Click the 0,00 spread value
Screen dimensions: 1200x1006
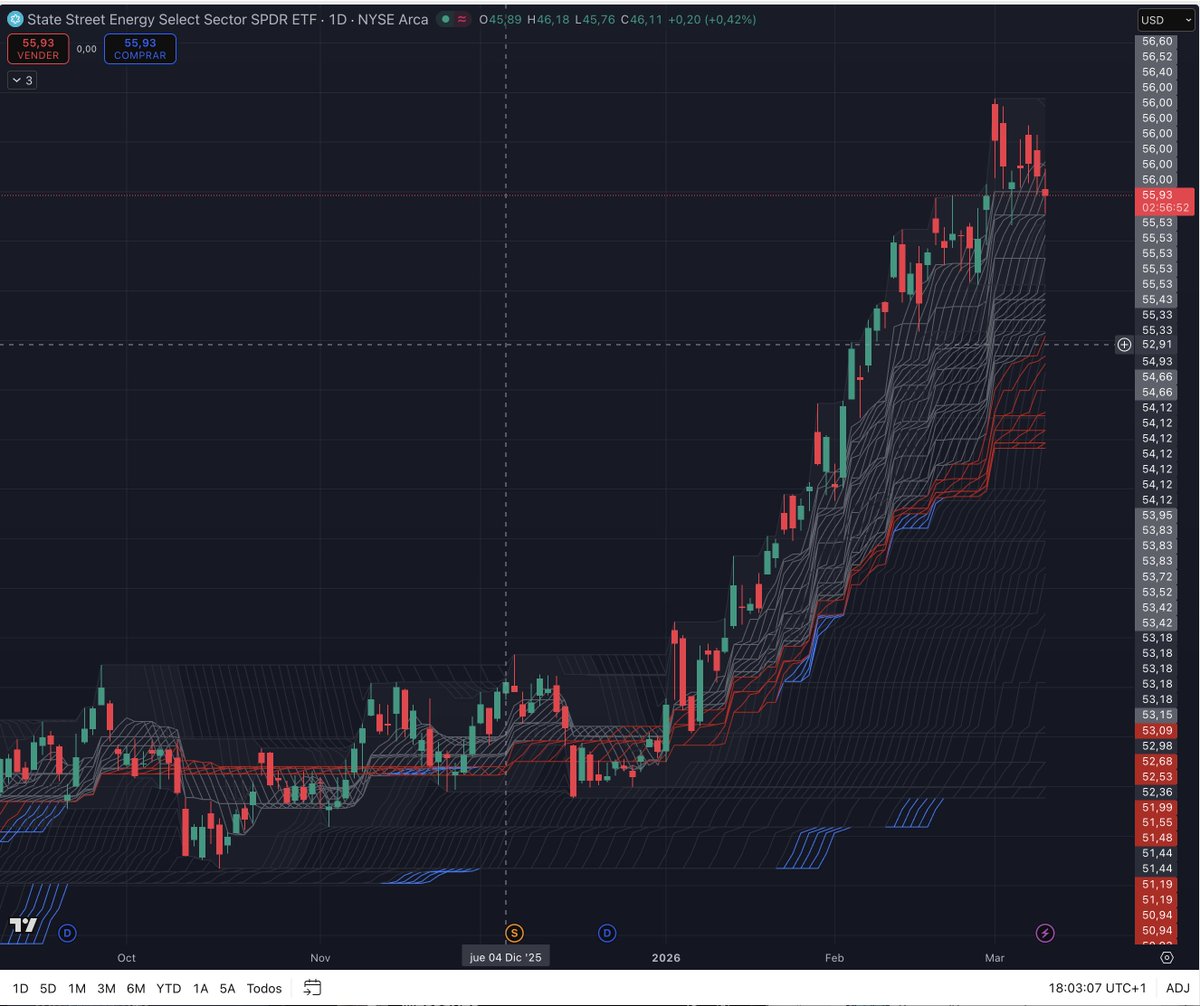[87, 49]
